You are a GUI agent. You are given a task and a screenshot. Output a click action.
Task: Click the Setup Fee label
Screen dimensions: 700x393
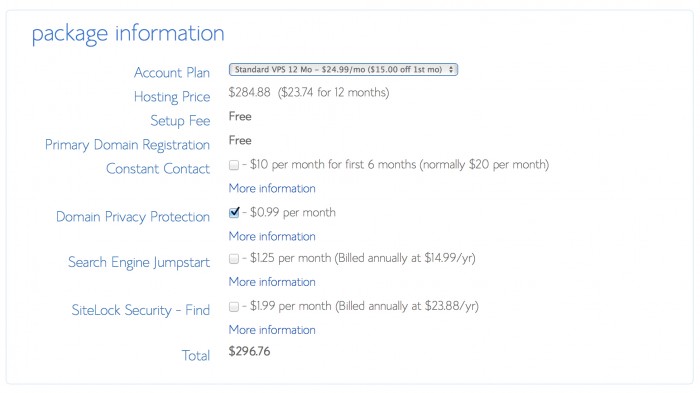coord(180,121)
